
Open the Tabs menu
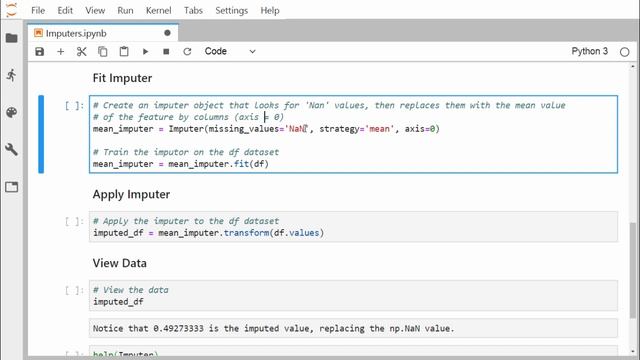(x=193, y=10)
